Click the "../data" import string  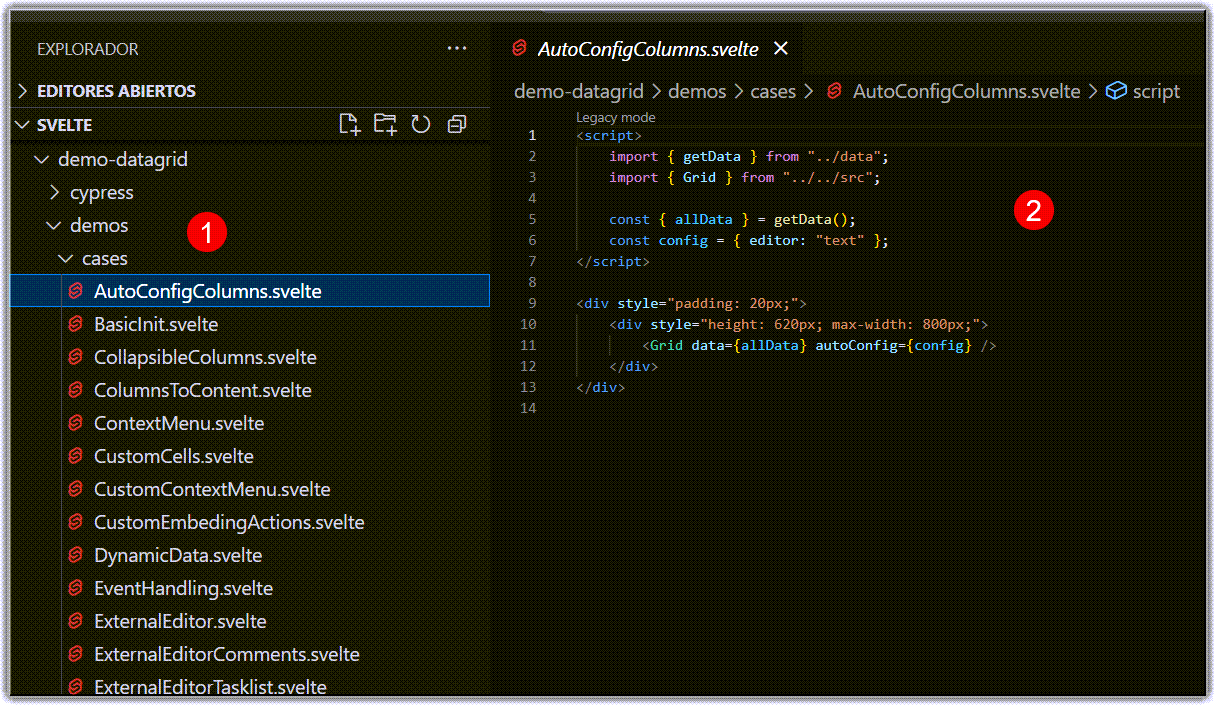point(844,156)
